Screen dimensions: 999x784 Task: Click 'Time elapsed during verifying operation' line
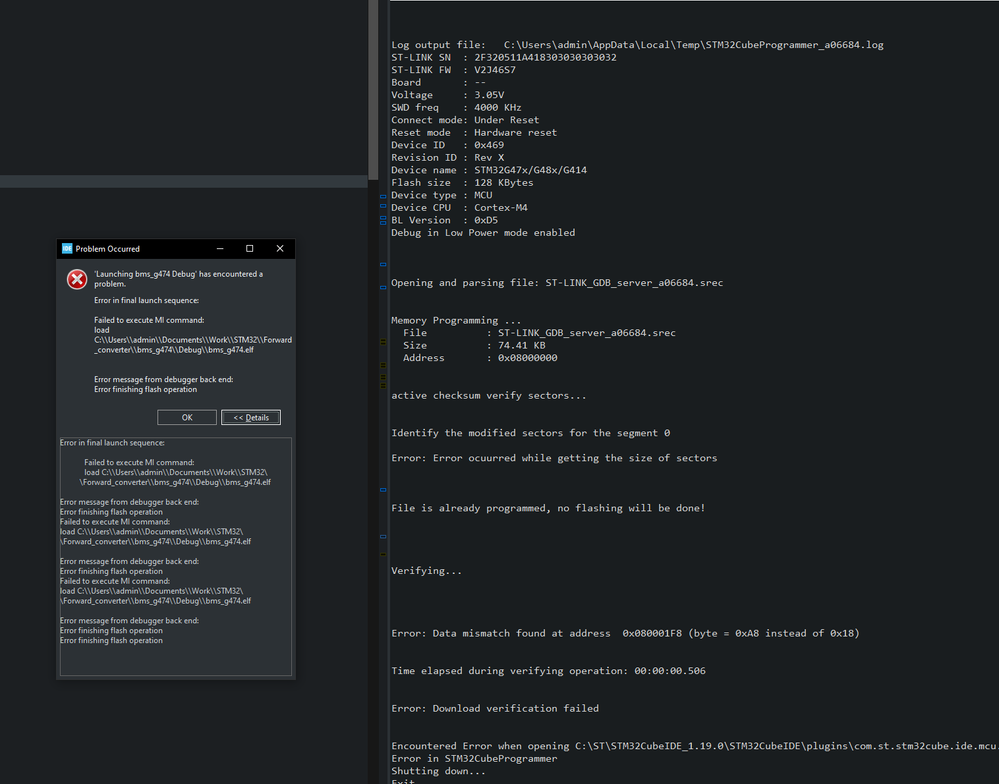tap(549, 671)
